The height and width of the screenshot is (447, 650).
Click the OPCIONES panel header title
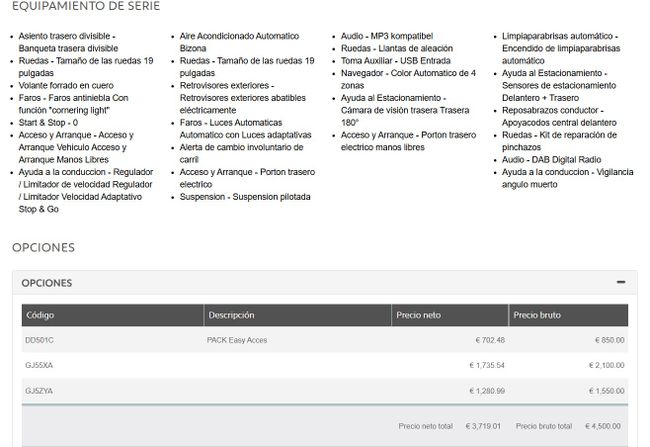47,283
